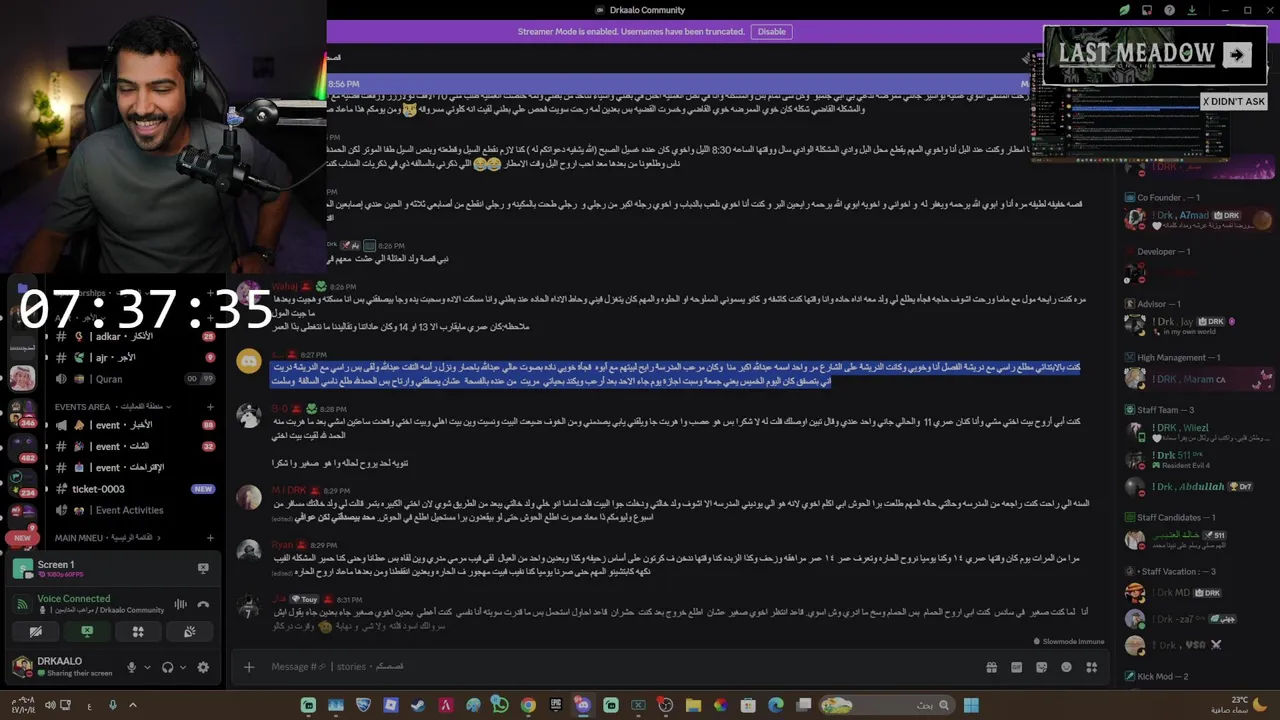Open the event channel with 32 badge

[136, 446]
